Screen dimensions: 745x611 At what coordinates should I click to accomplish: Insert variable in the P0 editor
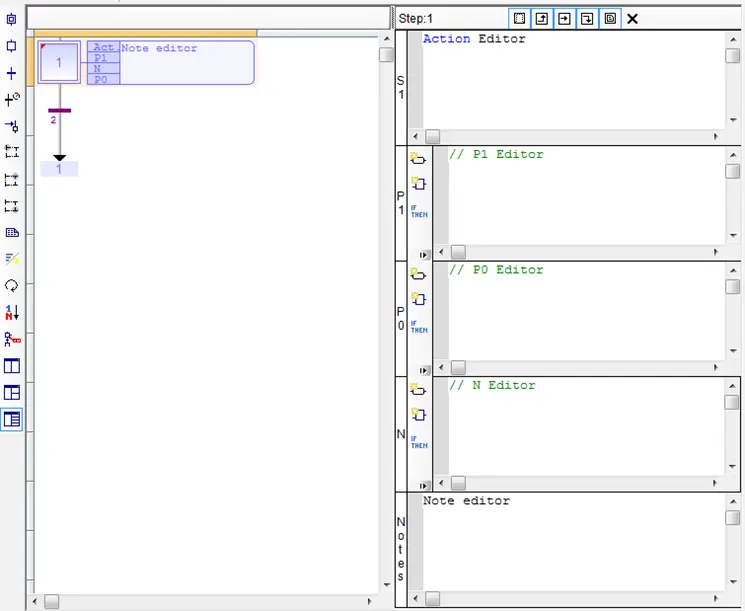[418, 274]
